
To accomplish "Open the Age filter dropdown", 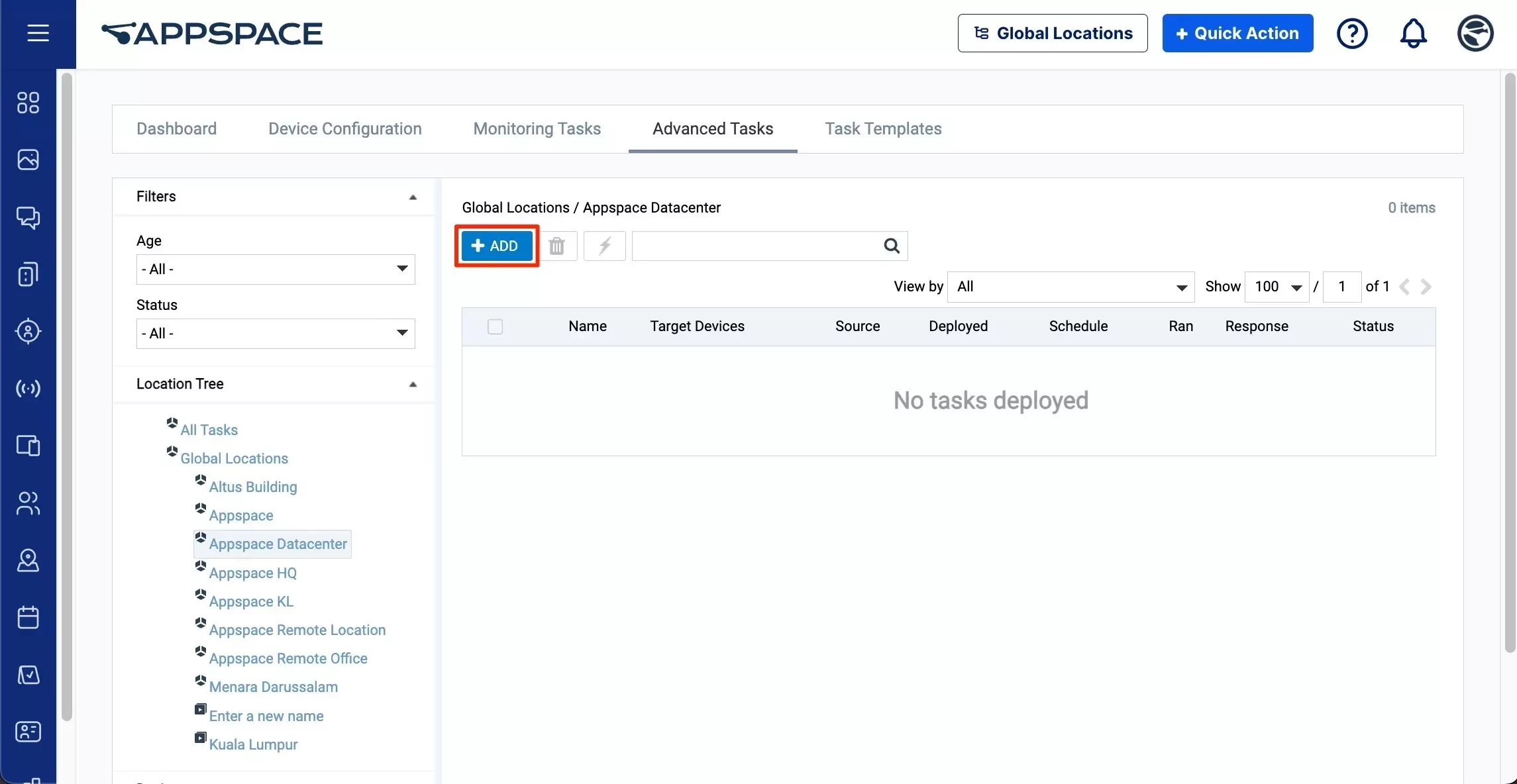I will tap(276, 269).
